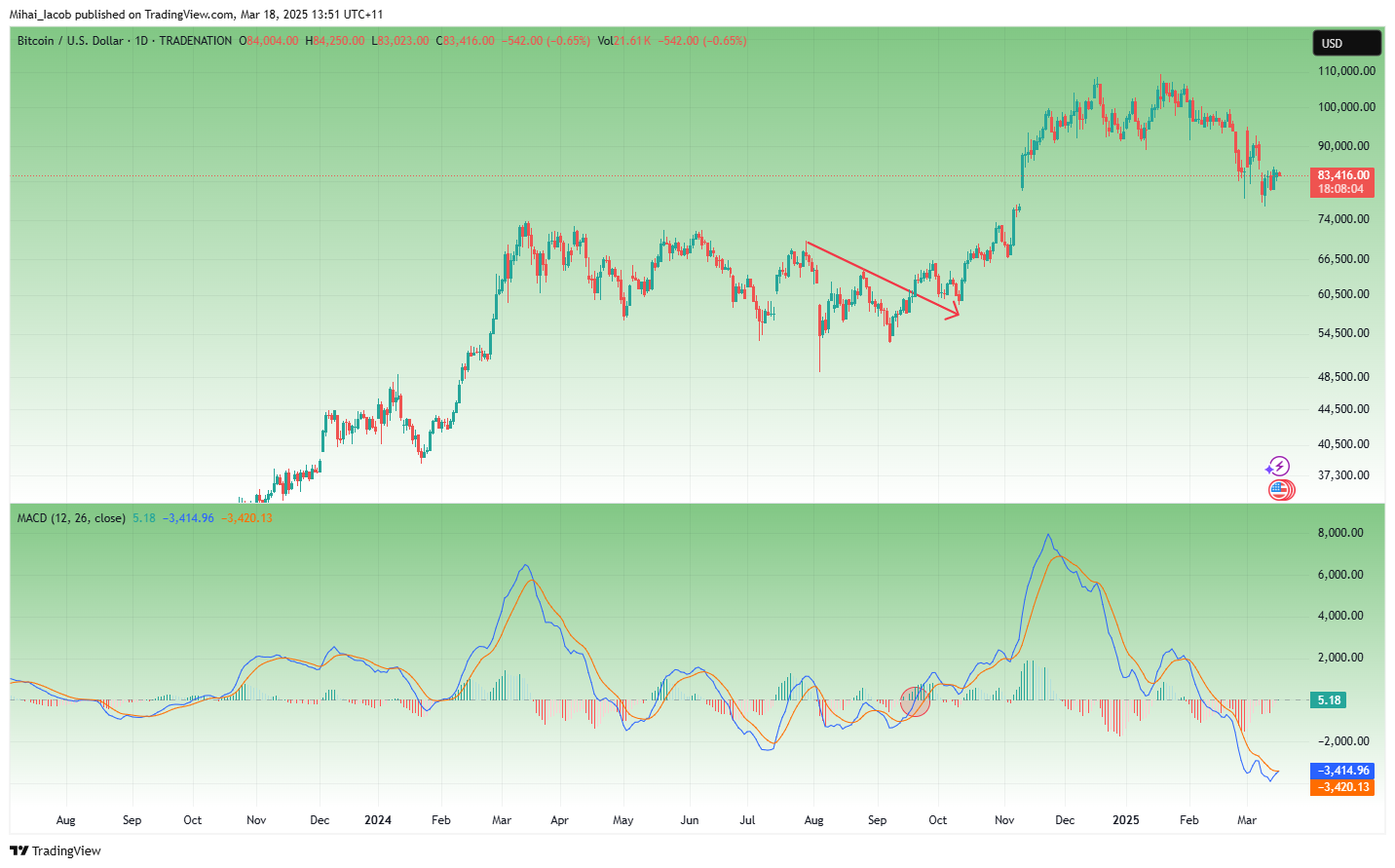Click the green 5.18 histogram value tag
This screenshot has height=868, width=1395.
pyautogui.click(x=1329, y=700)
